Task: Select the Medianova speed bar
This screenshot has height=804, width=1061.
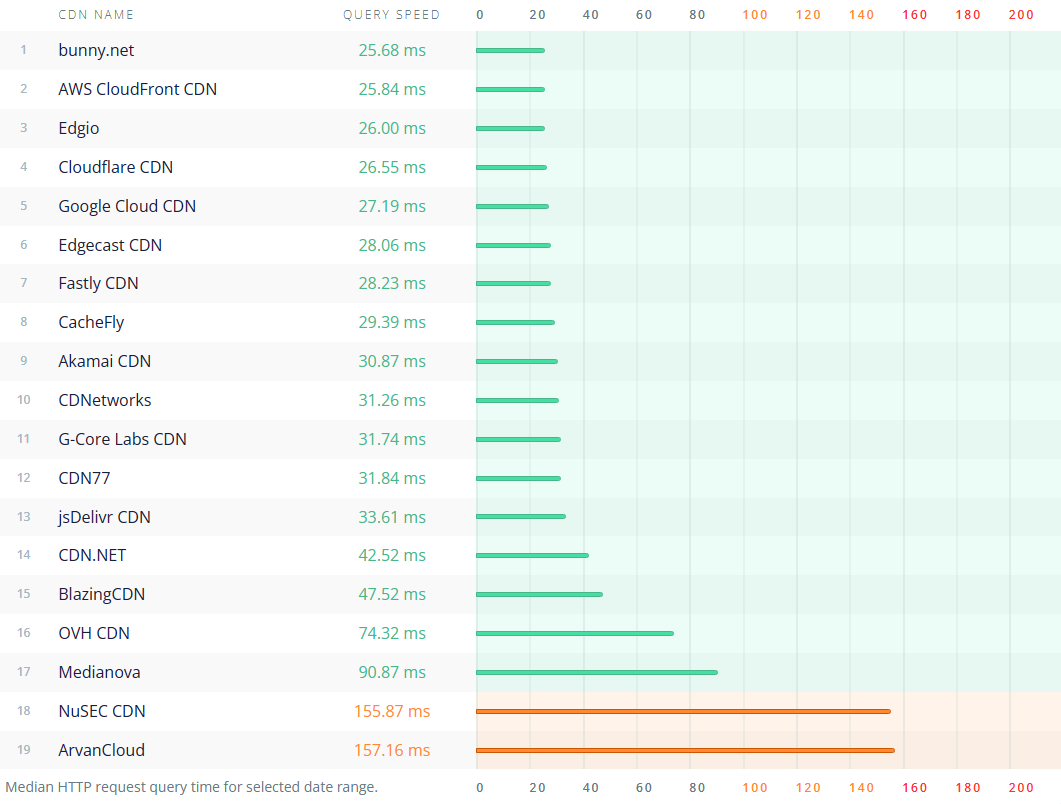Action: tap(597, 672)
